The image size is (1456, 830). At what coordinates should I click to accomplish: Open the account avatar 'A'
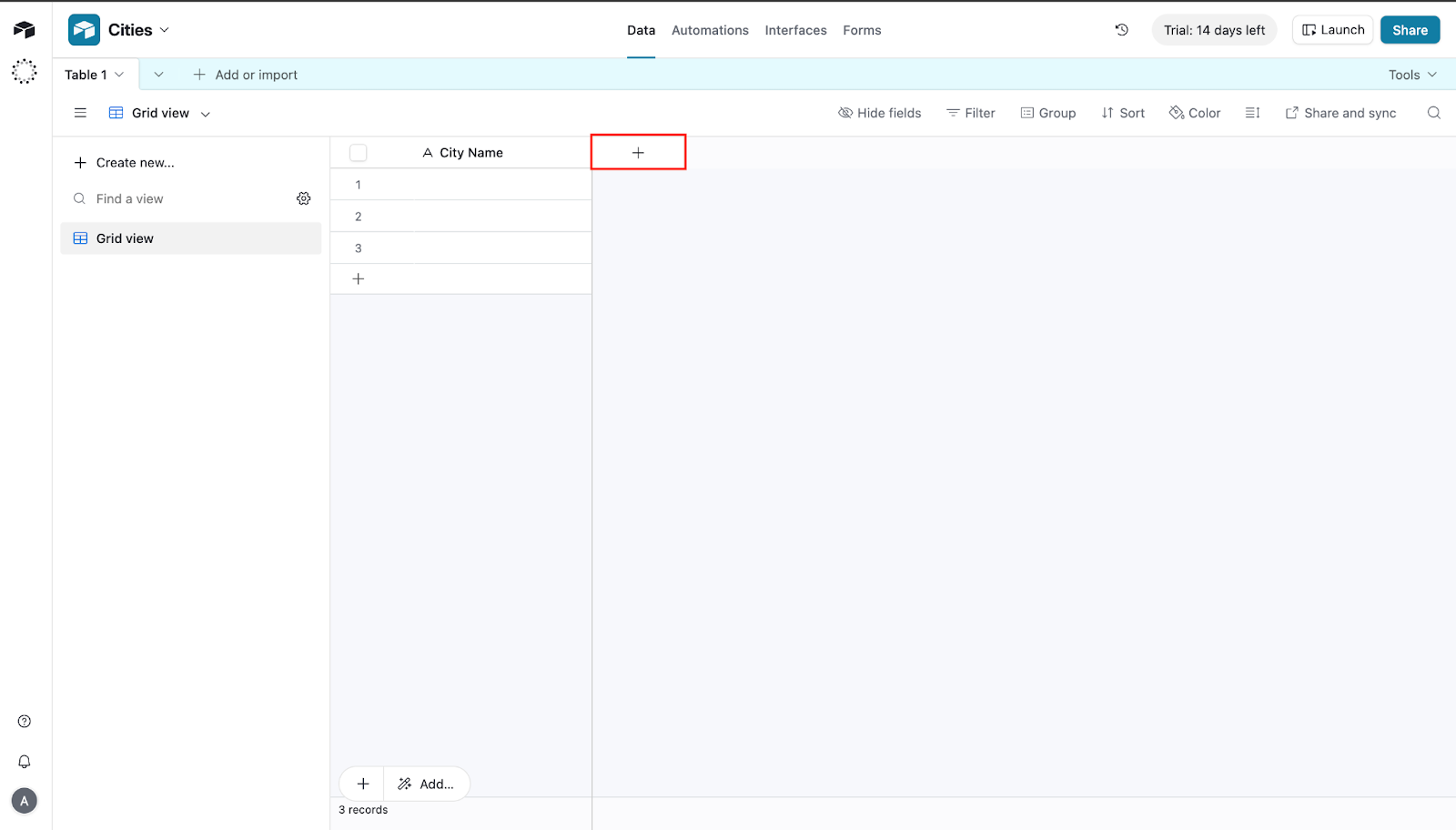(x=25, y=801)
